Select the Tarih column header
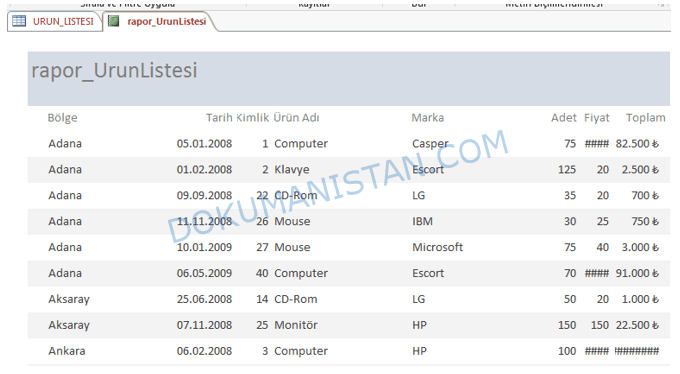 (x=219, y=118)
